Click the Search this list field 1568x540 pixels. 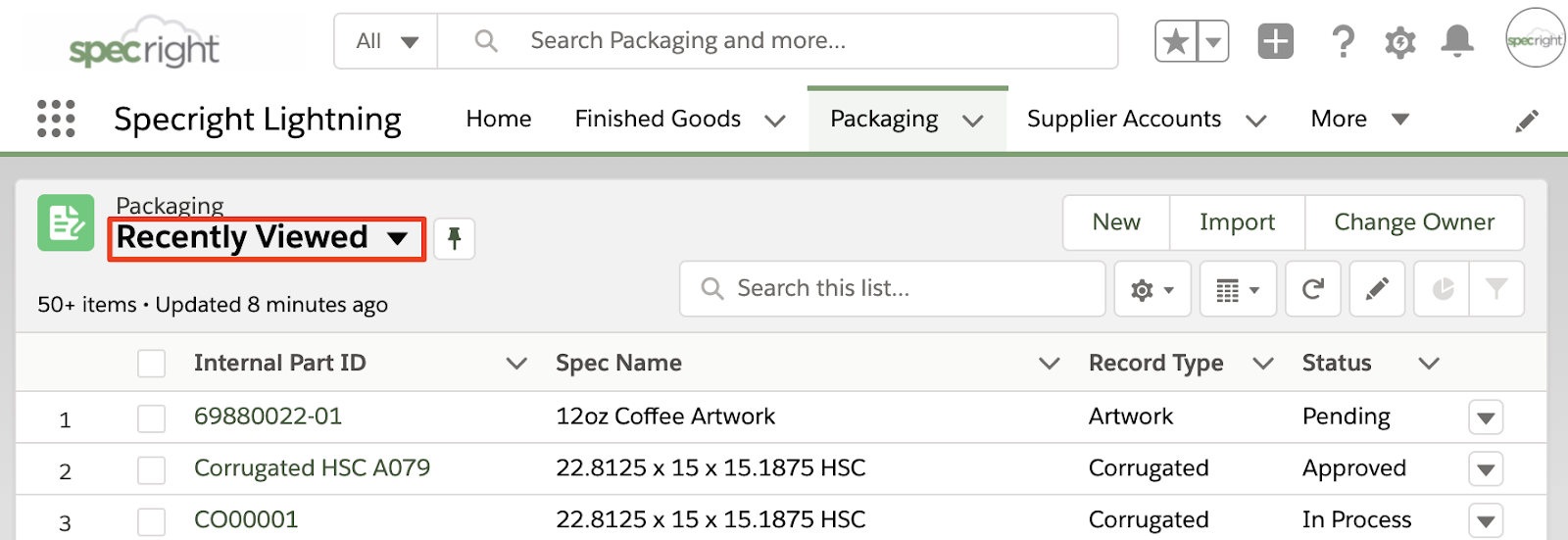[892, 289]
